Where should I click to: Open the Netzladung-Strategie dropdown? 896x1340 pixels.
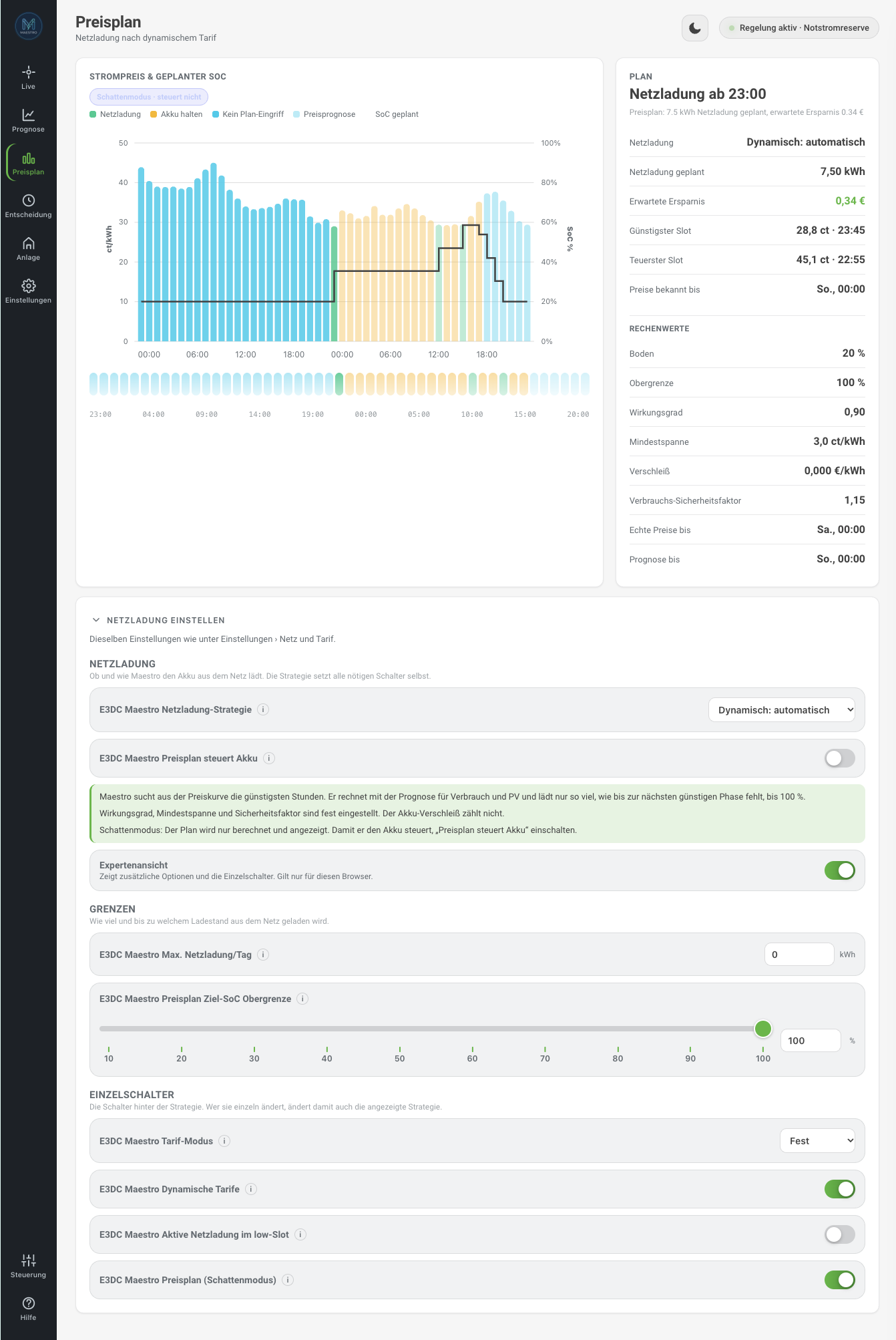[x=782, y=710]
